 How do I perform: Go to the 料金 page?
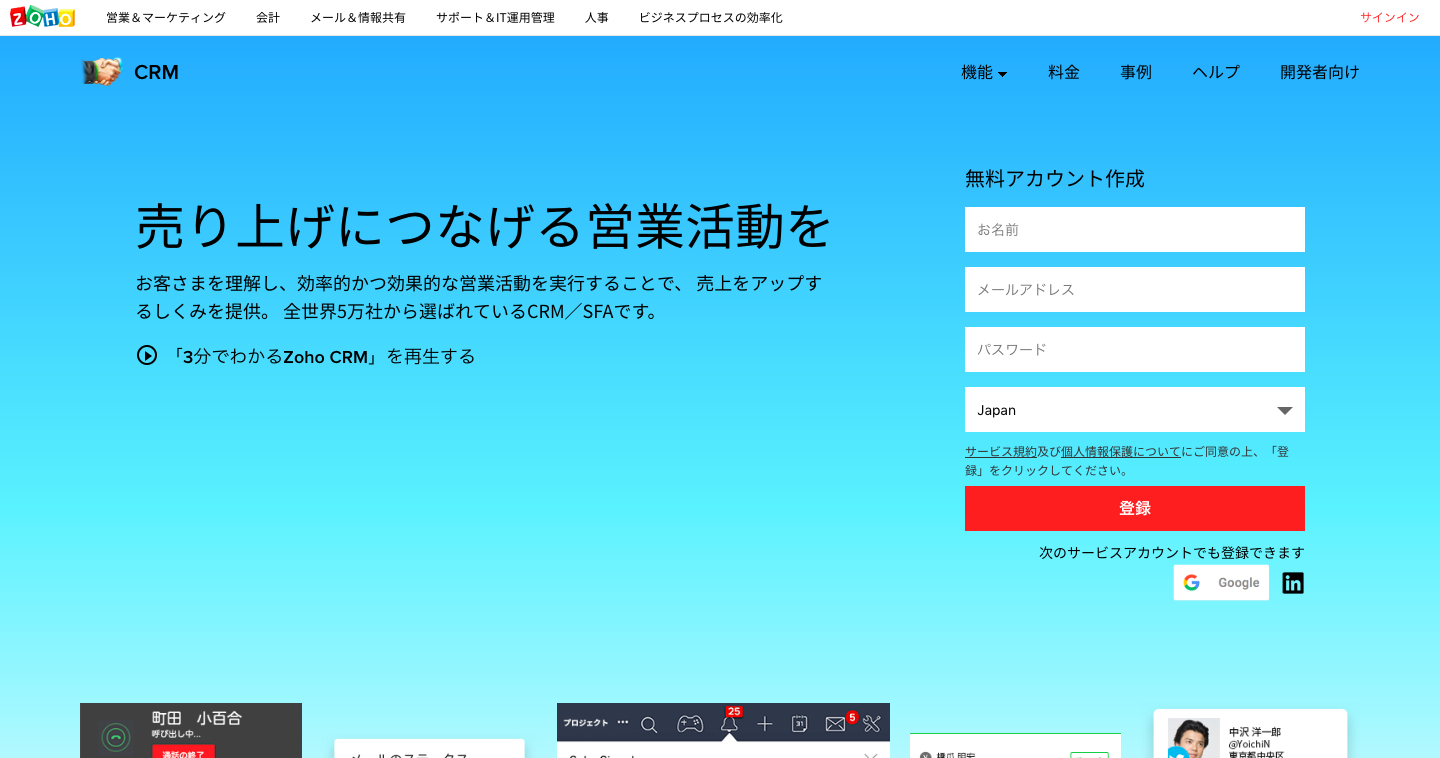click(x=1064, y=72)
